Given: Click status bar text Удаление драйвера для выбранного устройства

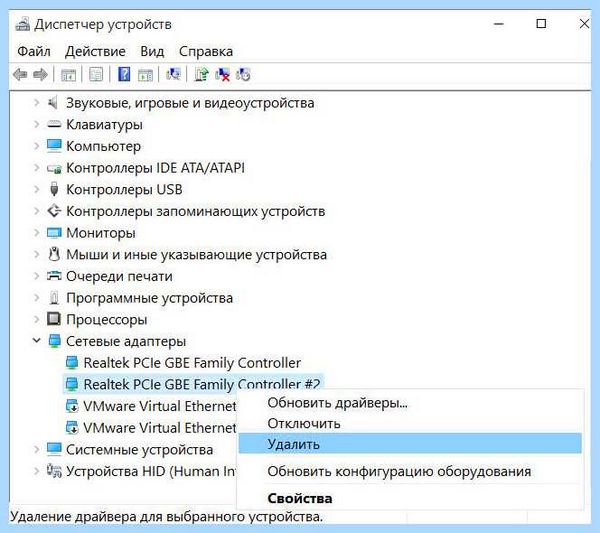Looking at the screenshot, I should coord(166,517).
